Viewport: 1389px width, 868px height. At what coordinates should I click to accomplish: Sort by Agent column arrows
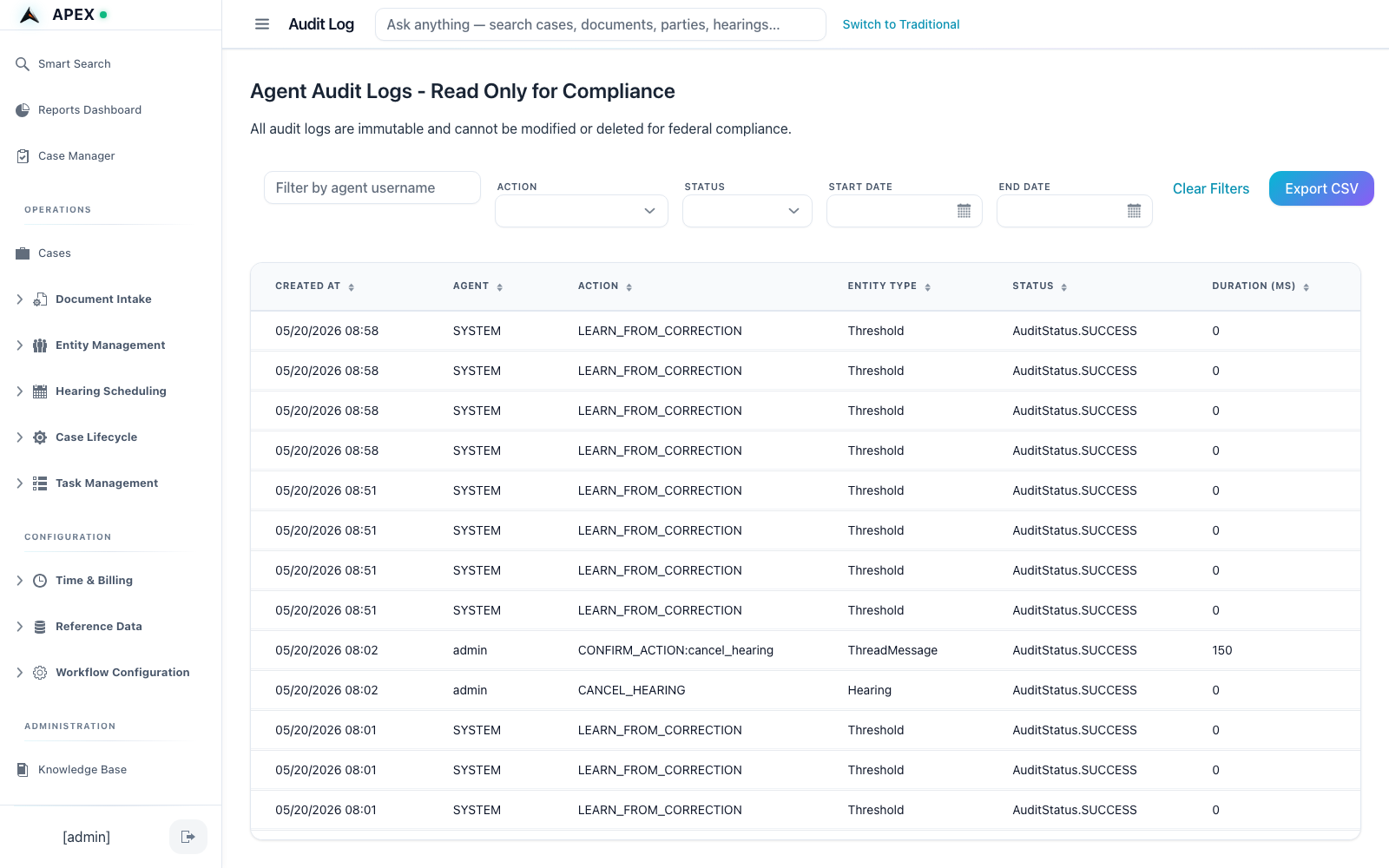click(499, 287)
